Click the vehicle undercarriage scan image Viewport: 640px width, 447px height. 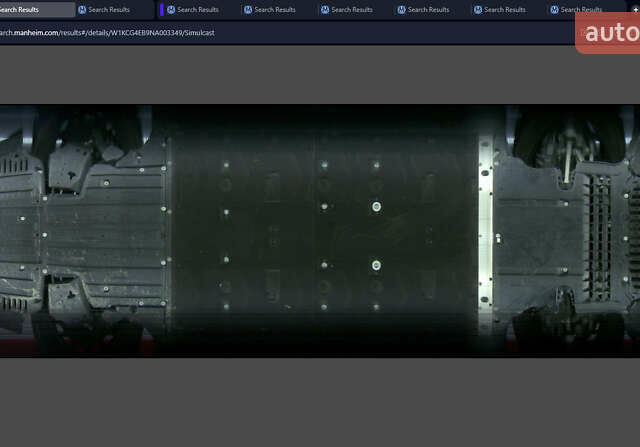coord(320,230)
